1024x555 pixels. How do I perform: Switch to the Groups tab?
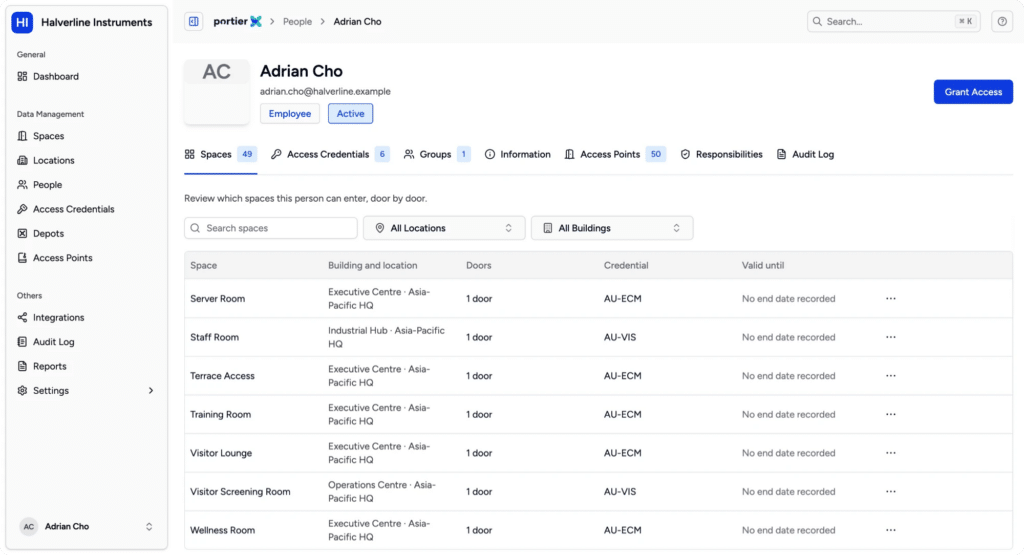coord(437,154)
